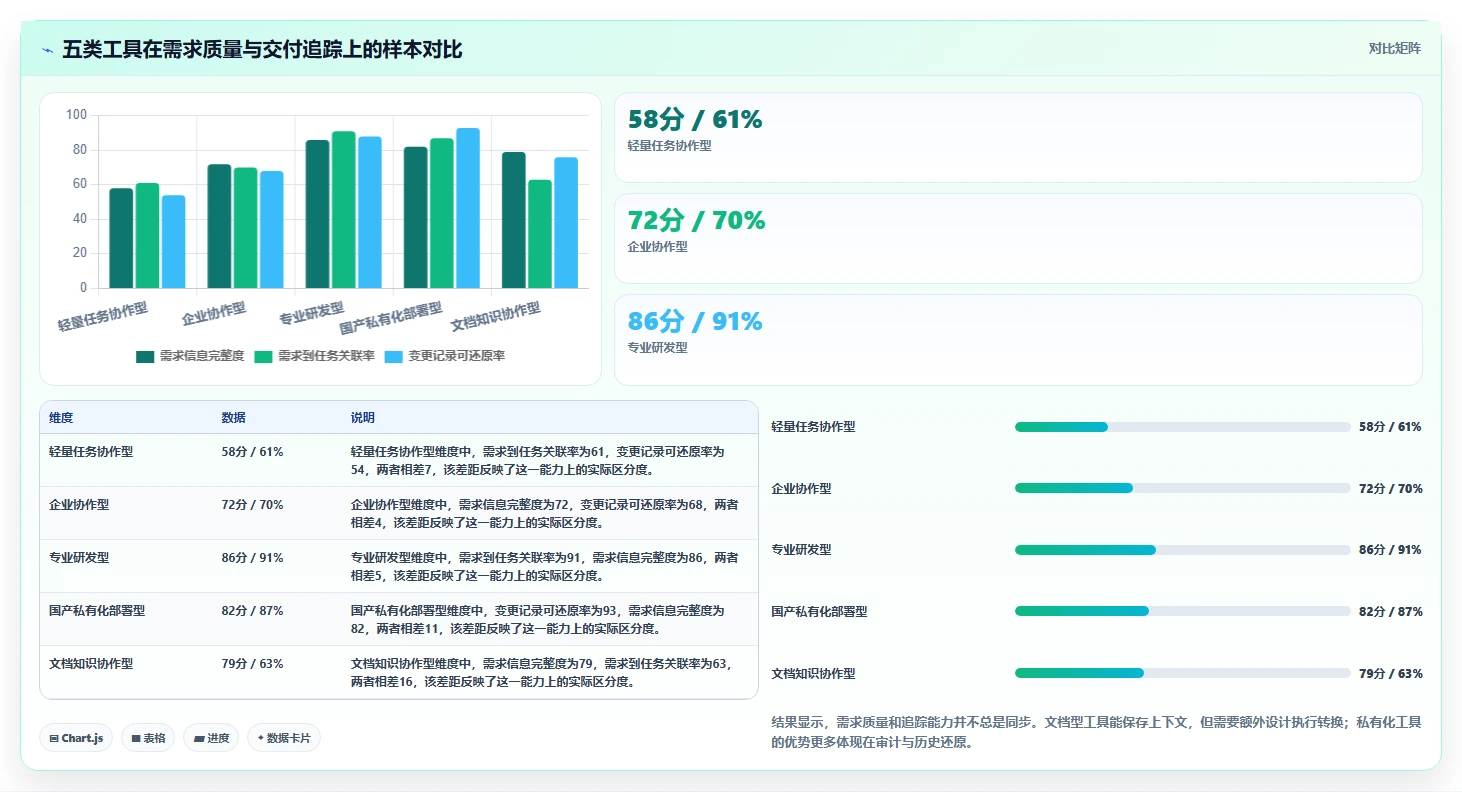Click the 数据卡片 chip
Image resolution: width=1462 pixels, height=792 pixels.
(x=284, y=738)
